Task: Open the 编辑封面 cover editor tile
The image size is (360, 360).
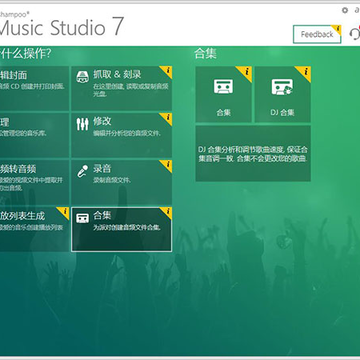Action: pyautogui.click(x=34, y=88)
